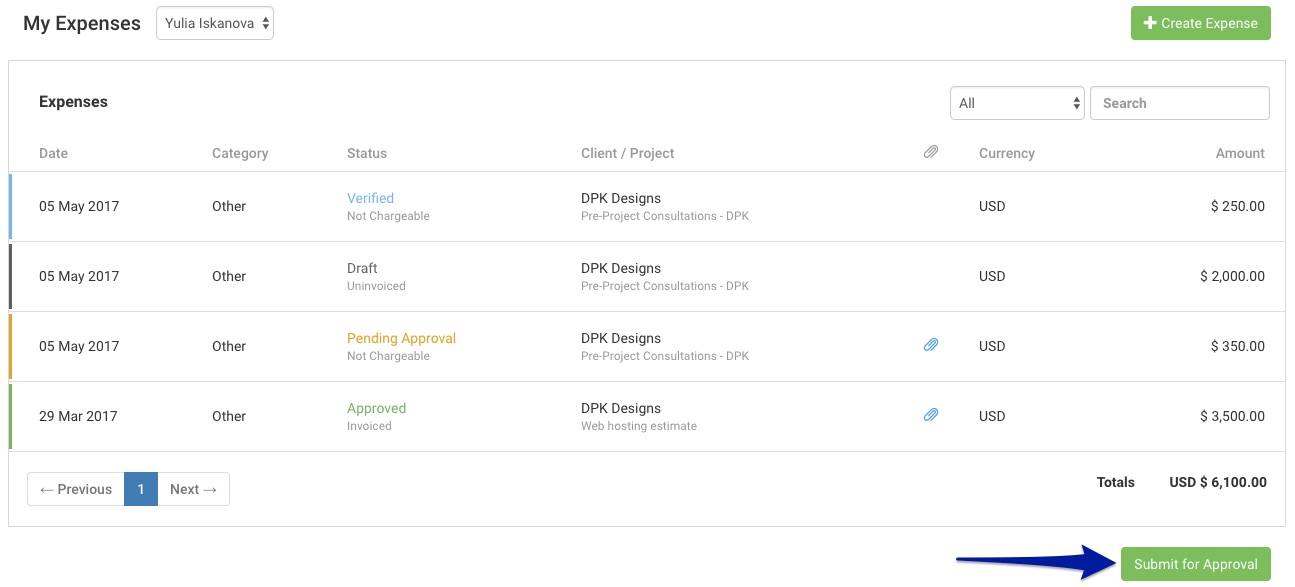Click the USD $6,100.00 totals value
1295x587 pixels.
[x=1218, y=482]
